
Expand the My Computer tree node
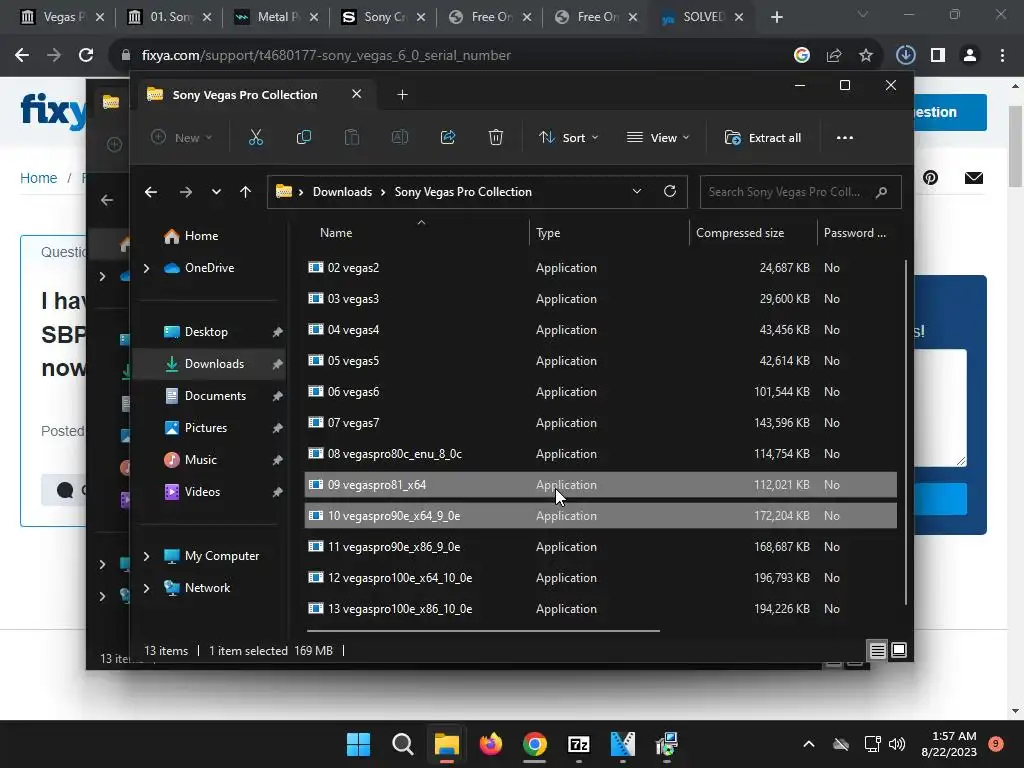(x=147, y=556)
